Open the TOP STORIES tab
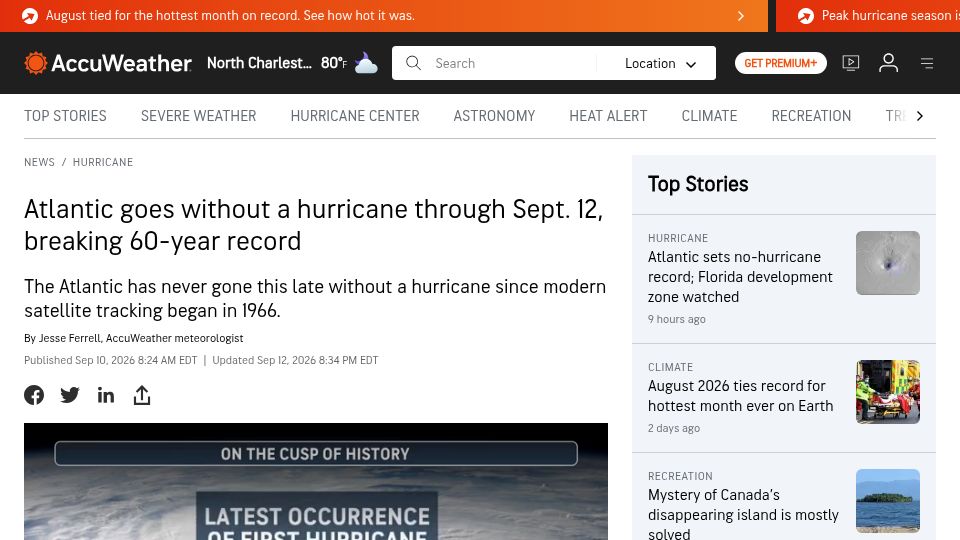This screenshot has height=540, width=960. (66, 116)
